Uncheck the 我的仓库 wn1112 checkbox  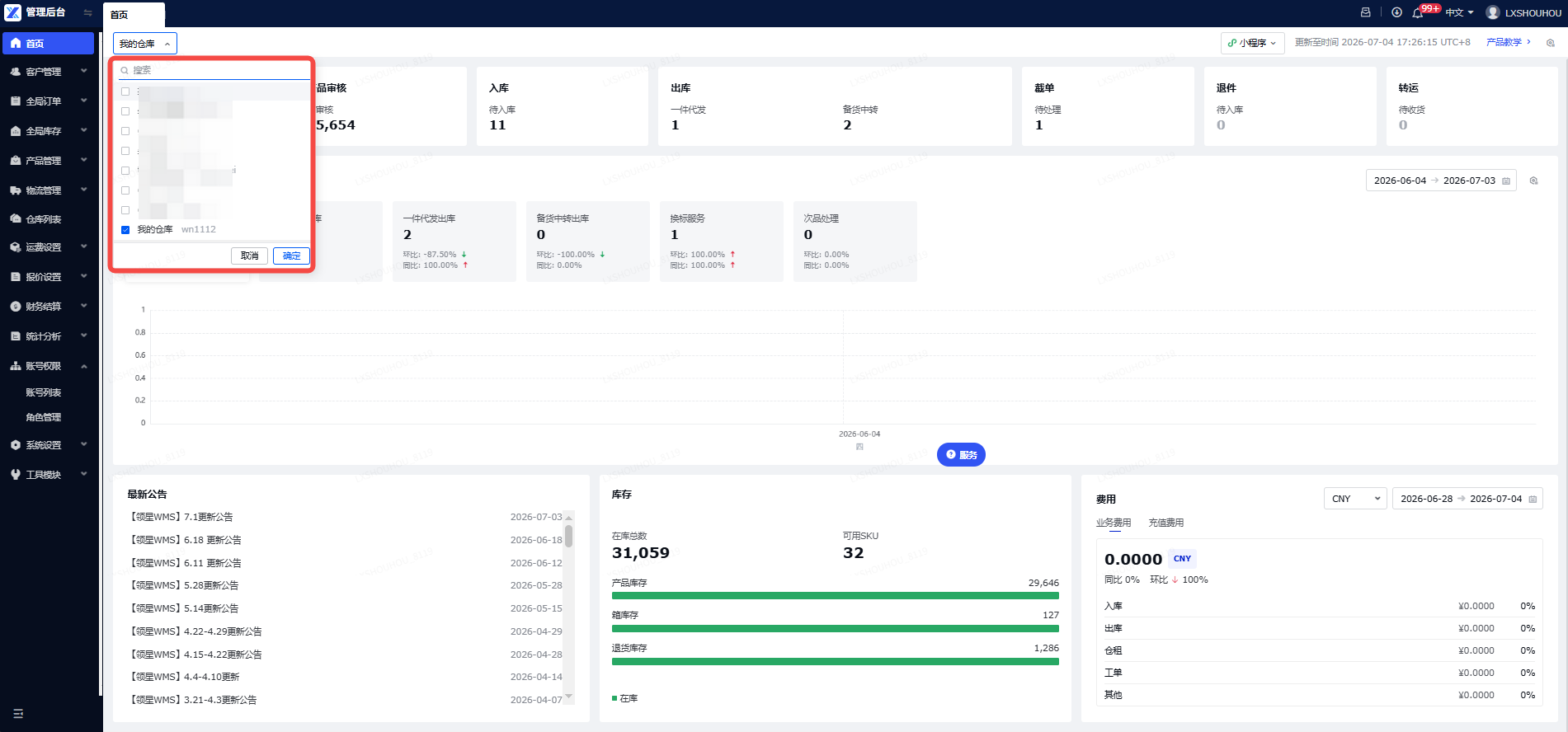pos(125,230)
